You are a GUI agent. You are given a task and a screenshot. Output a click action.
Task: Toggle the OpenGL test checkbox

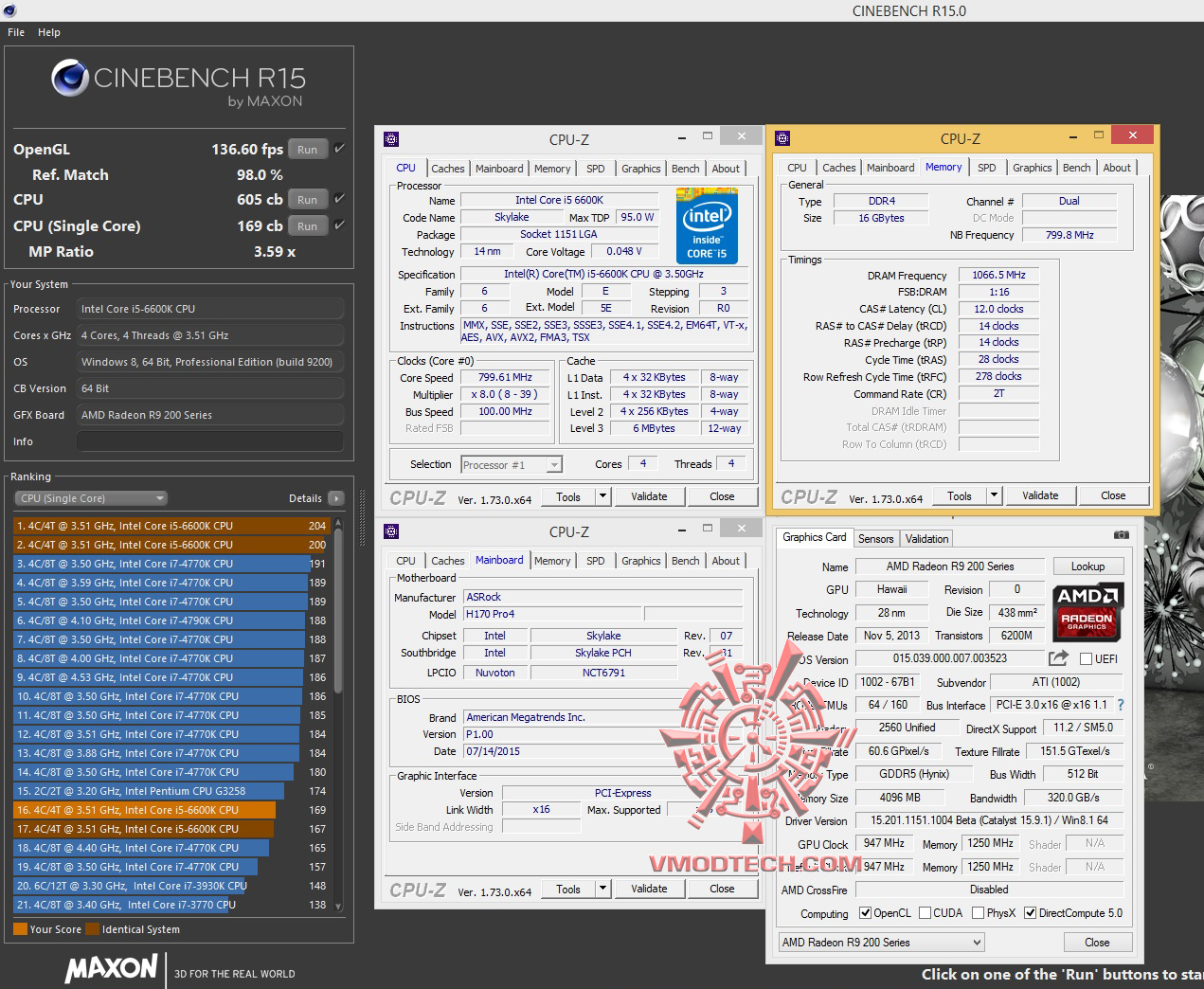(339, 149)
